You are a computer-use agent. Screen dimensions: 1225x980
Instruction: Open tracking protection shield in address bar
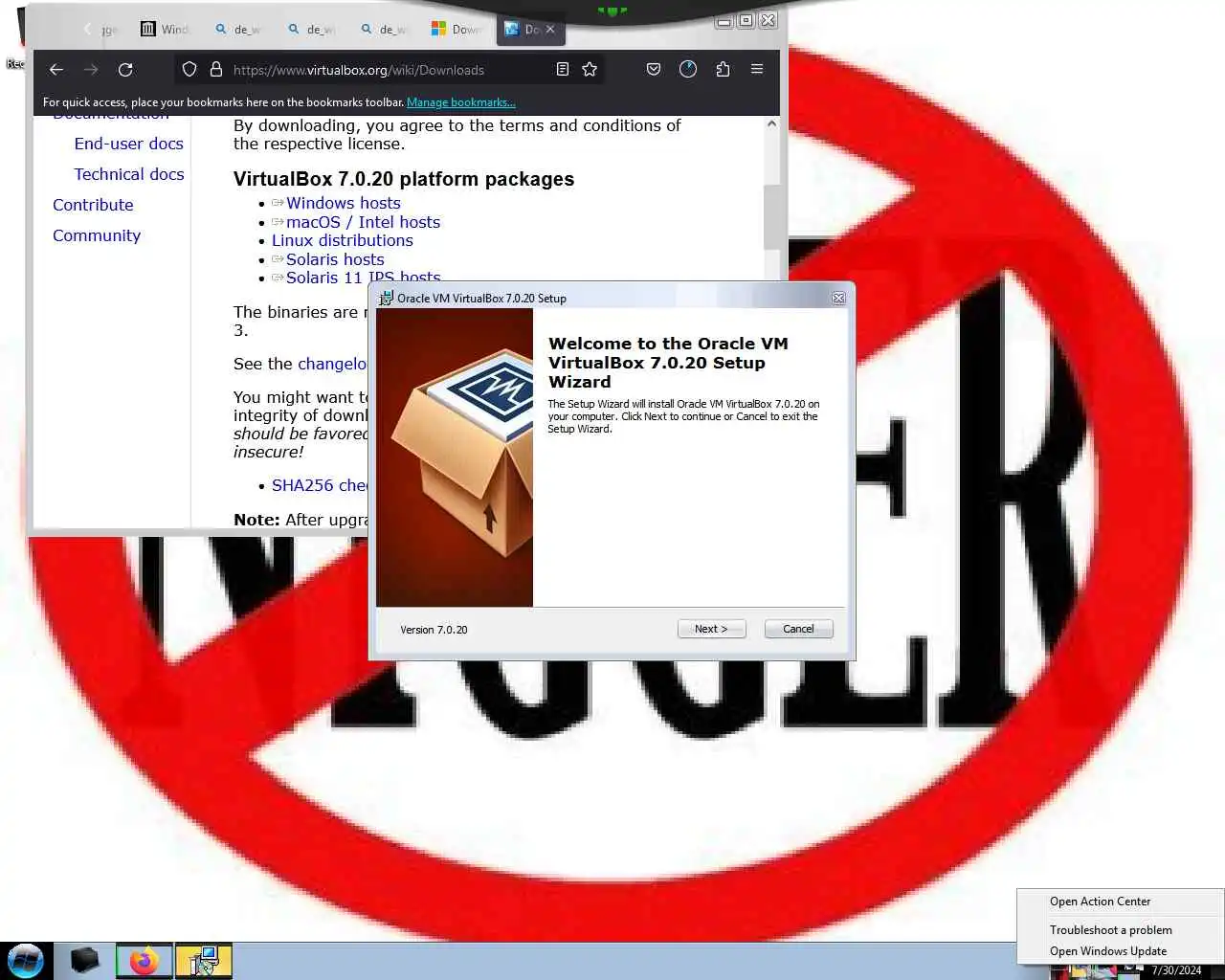coord(189,70)
